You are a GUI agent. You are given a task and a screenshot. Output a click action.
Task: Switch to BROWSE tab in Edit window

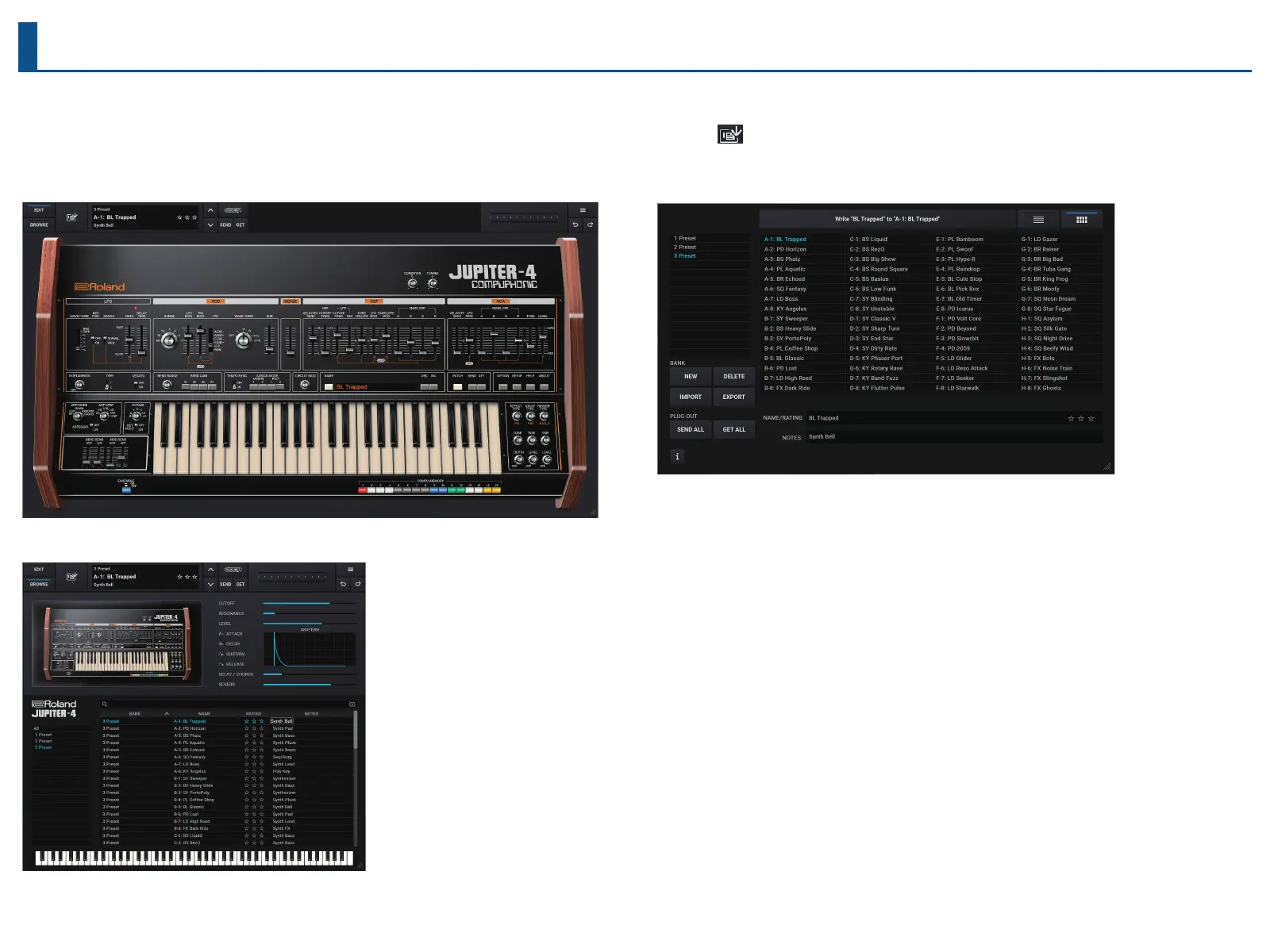click(39, 225)
